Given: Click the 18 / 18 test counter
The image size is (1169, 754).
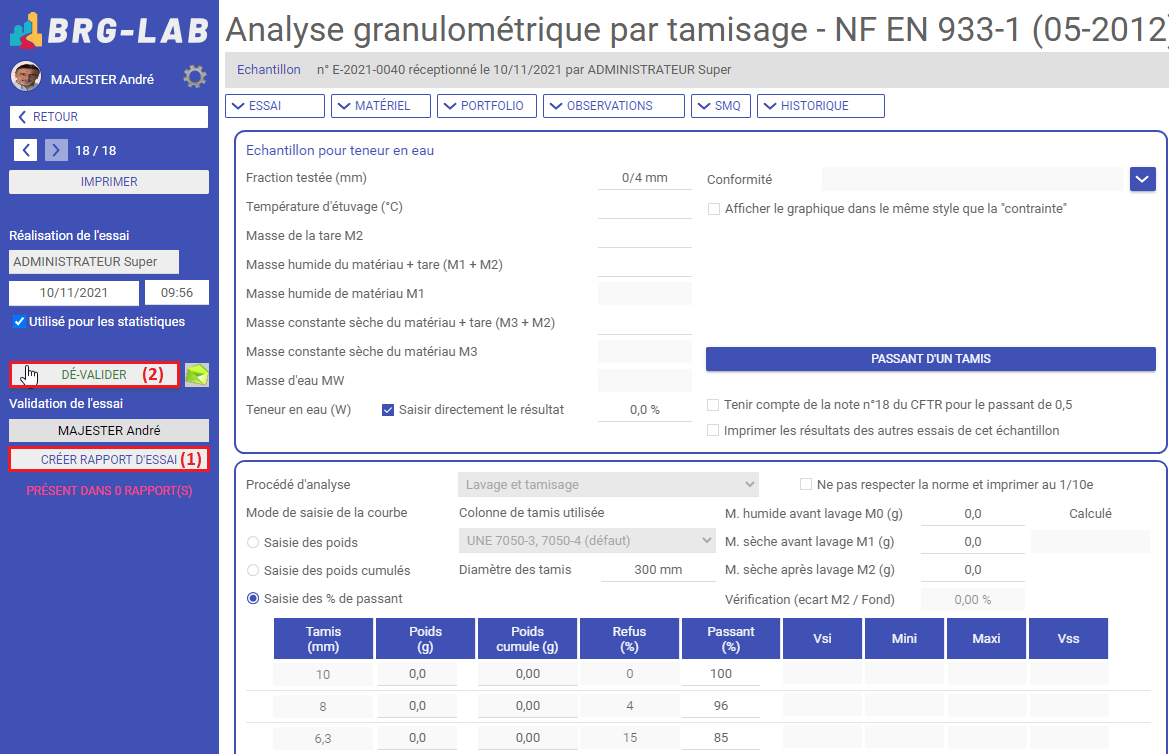Looking at the screenshot, I should (95, 151).
